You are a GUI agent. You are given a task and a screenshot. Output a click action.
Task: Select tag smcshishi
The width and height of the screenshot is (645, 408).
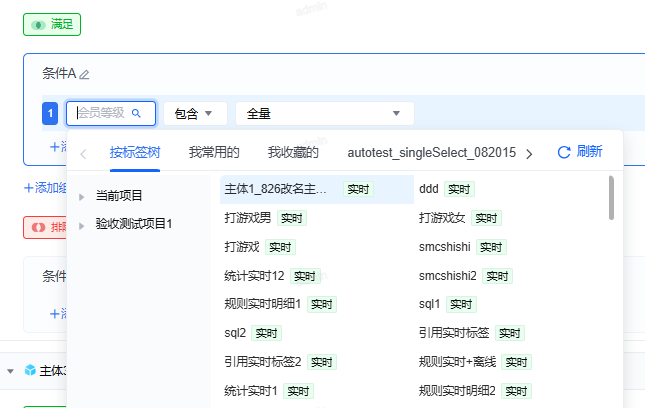pyautogui.click(x=445, y=247)
